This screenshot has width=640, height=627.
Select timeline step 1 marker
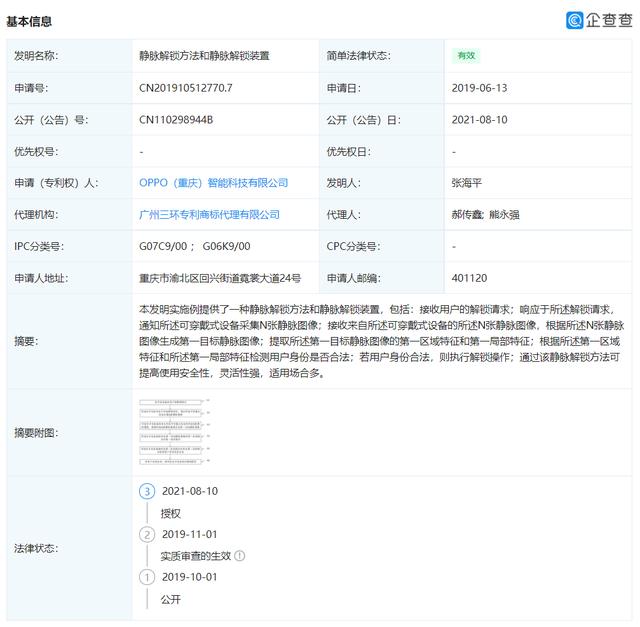click(147, 577)
